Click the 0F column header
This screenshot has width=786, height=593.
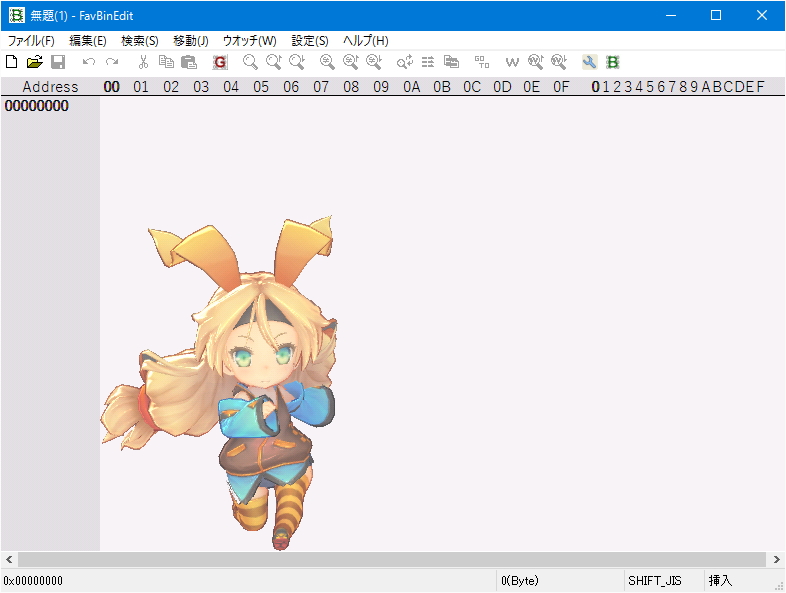pos(561,87)
